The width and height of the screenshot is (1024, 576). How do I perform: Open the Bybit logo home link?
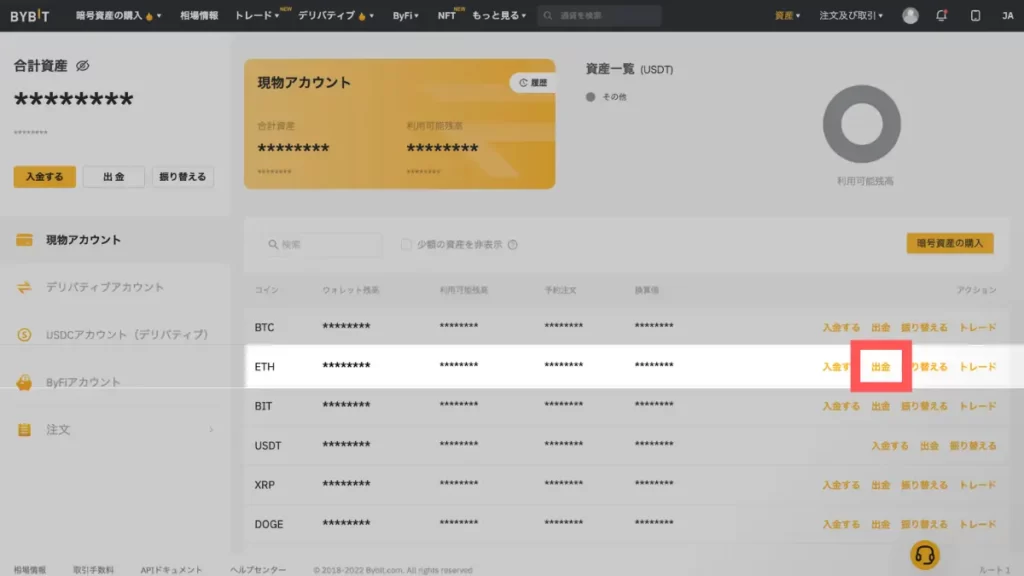coord(29,16)
